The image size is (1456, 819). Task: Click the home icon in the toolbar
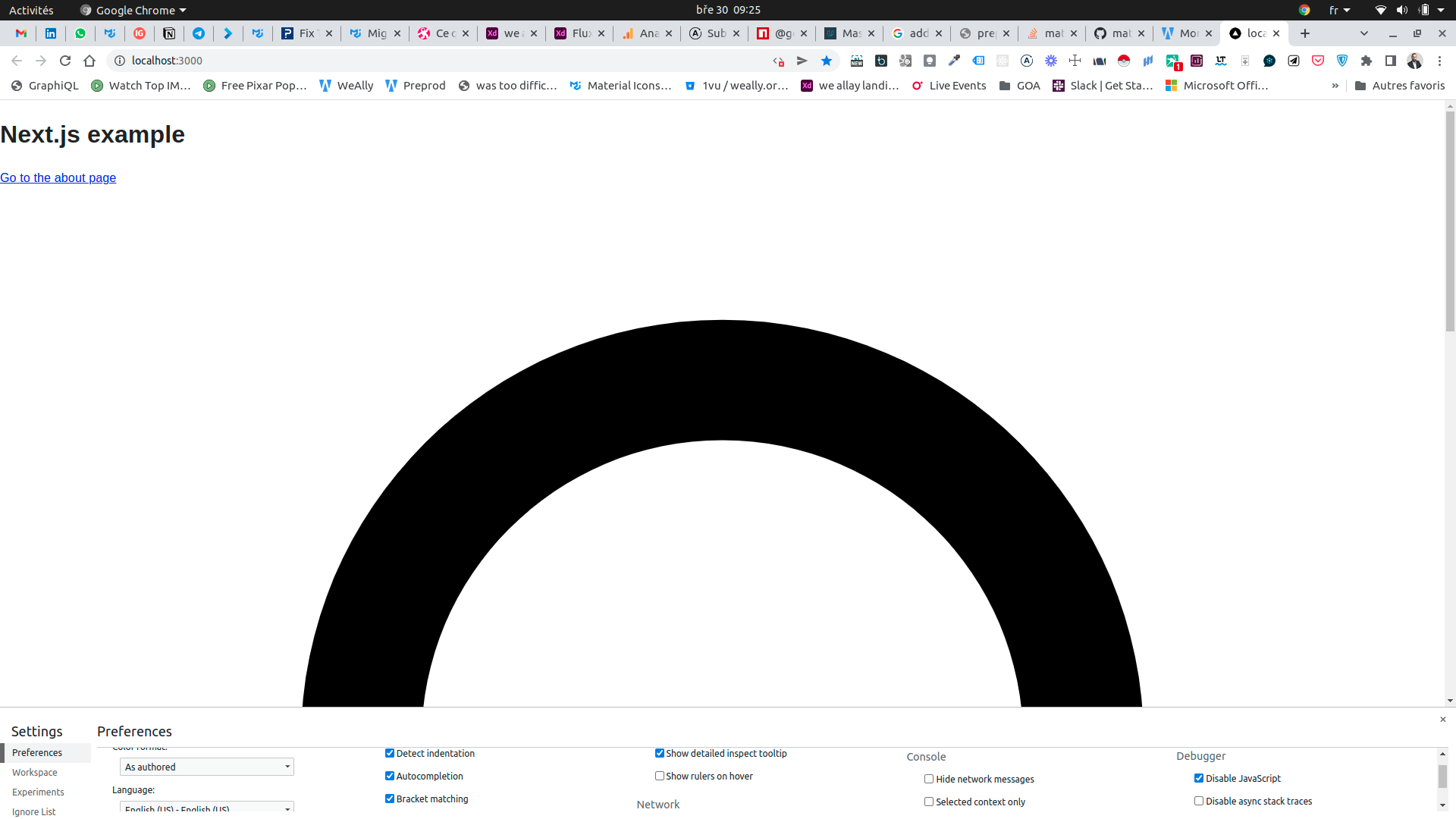point(89,61)
